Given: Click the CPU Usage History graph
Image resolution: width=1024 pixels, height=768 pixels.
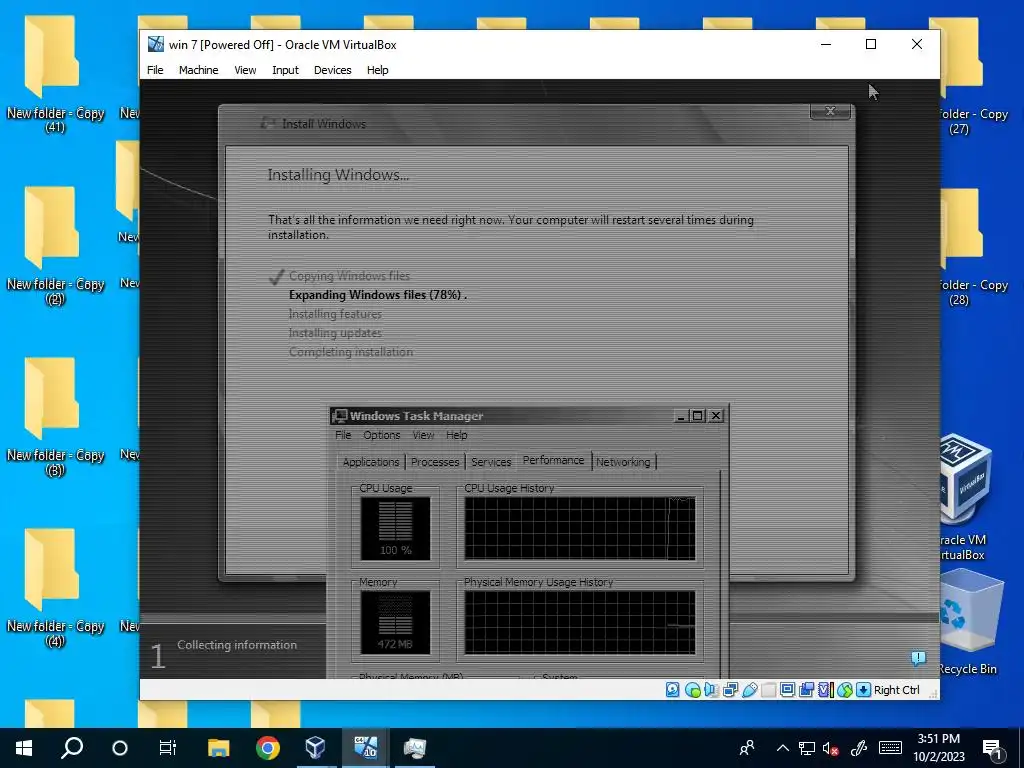Looking at the screenshot, I should point(580,528).
